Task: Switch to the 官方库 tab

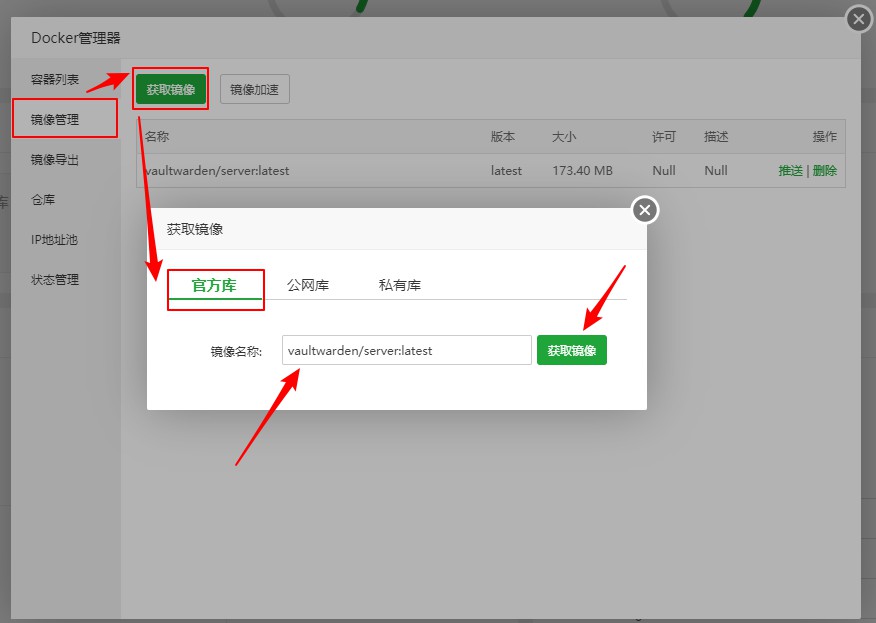Action: tap(214, 285)
